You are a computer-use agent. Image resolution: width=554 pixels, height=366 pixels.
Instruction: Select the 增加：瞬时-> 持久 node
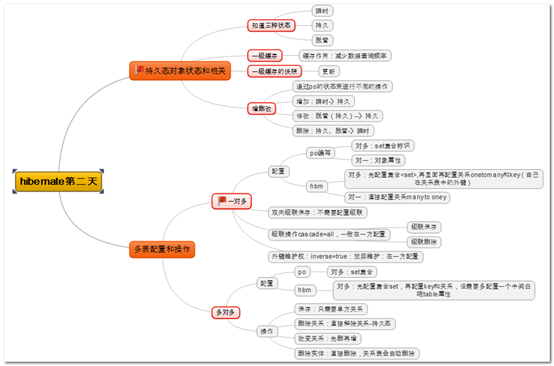(x=323, y=101)
